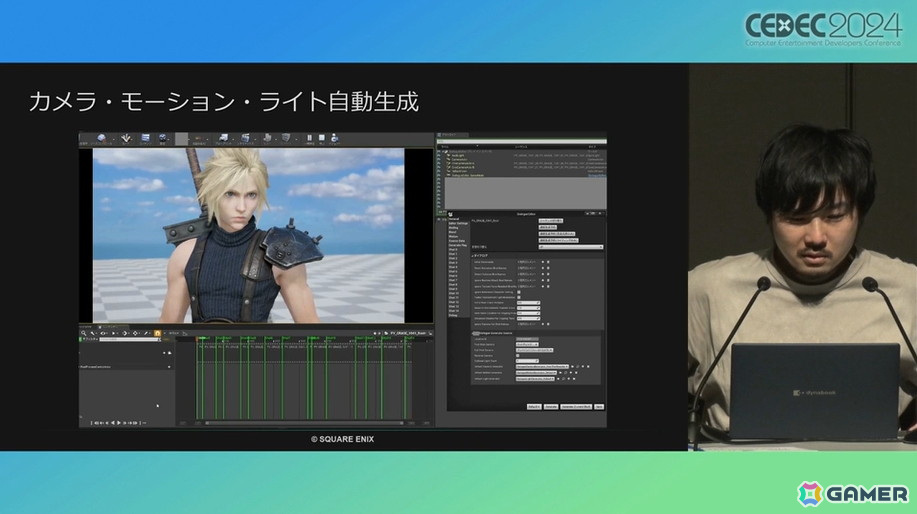Image resolution: width=917 pixels, height=514 pixels.
Task: Click the browse icon beside Default Camera Generator
Action: [x=577, y=367]
